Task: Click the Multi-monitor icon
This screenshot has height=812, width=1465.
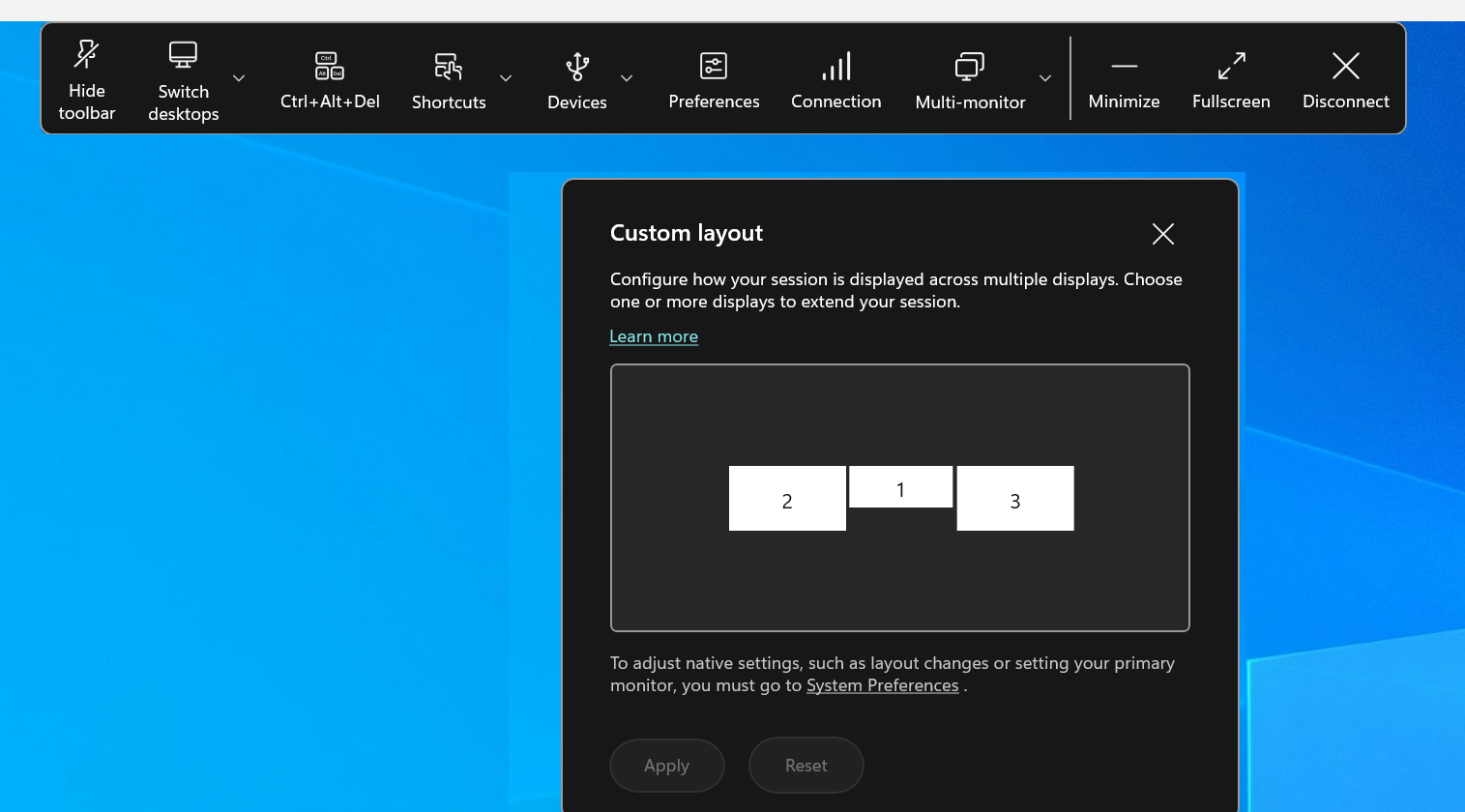Action: click(x=969, y=67)
